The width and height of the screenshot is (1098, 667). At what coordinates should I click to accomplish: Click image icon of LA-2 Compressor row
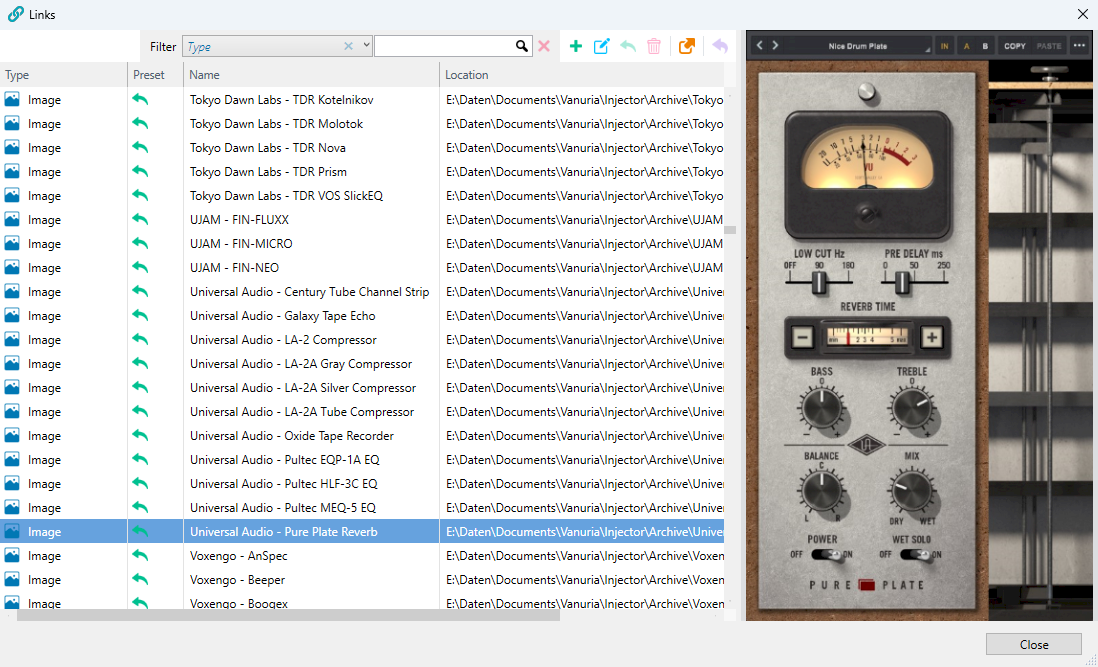tap(12, 339)
